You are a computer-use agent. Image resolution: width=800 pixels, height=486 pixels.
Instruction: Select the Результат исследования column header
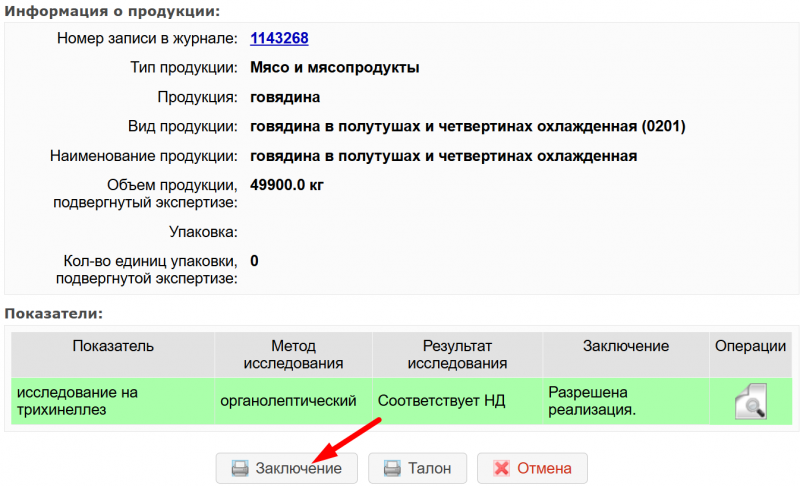(x=457, y=354)
